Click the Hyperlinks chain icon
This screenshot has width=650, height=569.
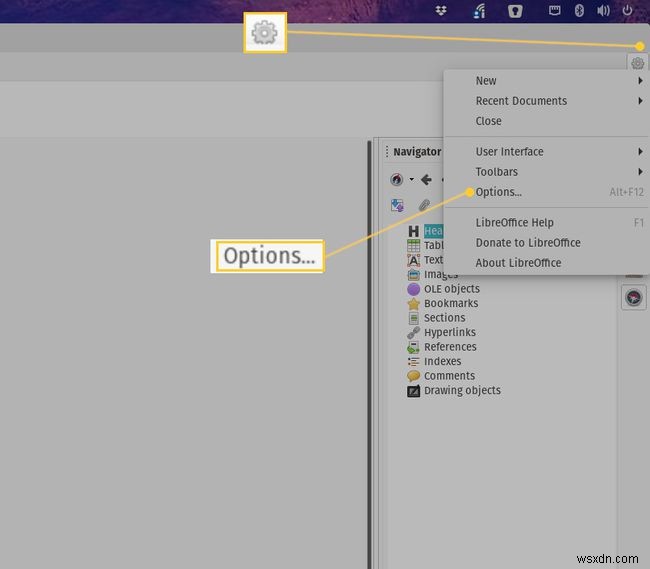(413, 332)
